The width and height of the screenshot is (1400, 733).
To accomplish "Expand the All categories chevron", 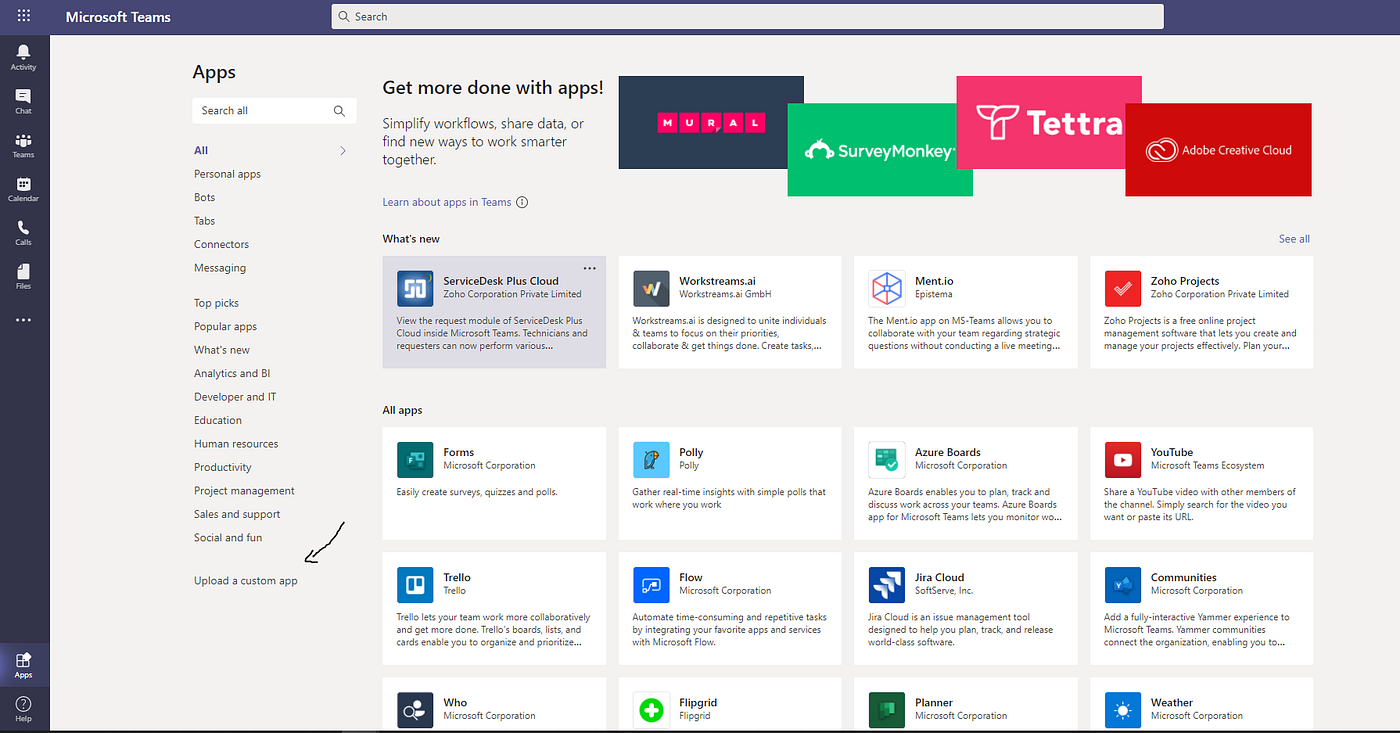I will click(343, 150).
